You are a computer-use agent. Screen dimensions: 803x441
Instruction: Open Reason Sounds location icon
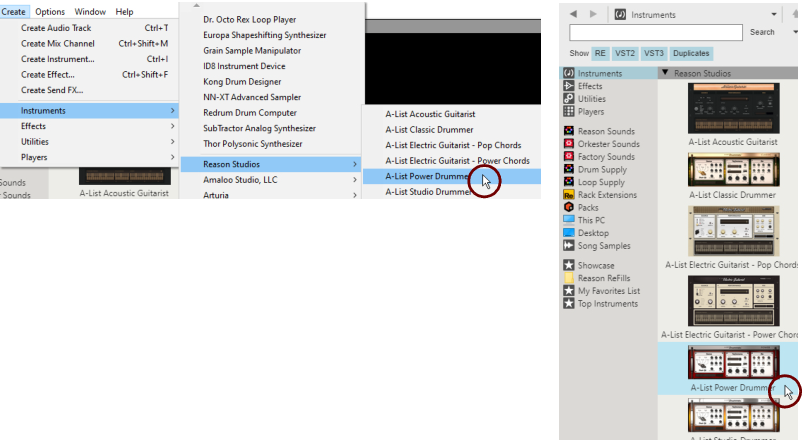[x=568, y=131]
